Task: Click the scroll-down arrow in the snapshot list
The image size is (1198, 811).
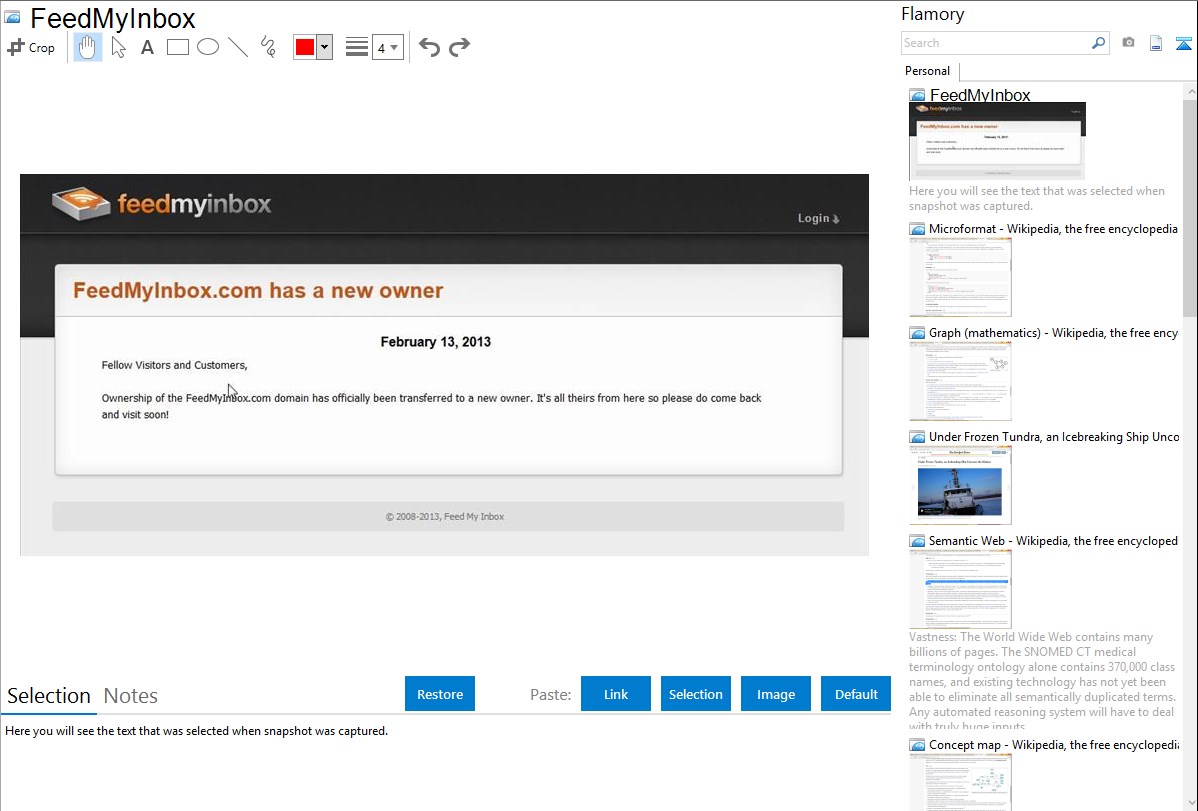Action: [x=1190, y=803]
